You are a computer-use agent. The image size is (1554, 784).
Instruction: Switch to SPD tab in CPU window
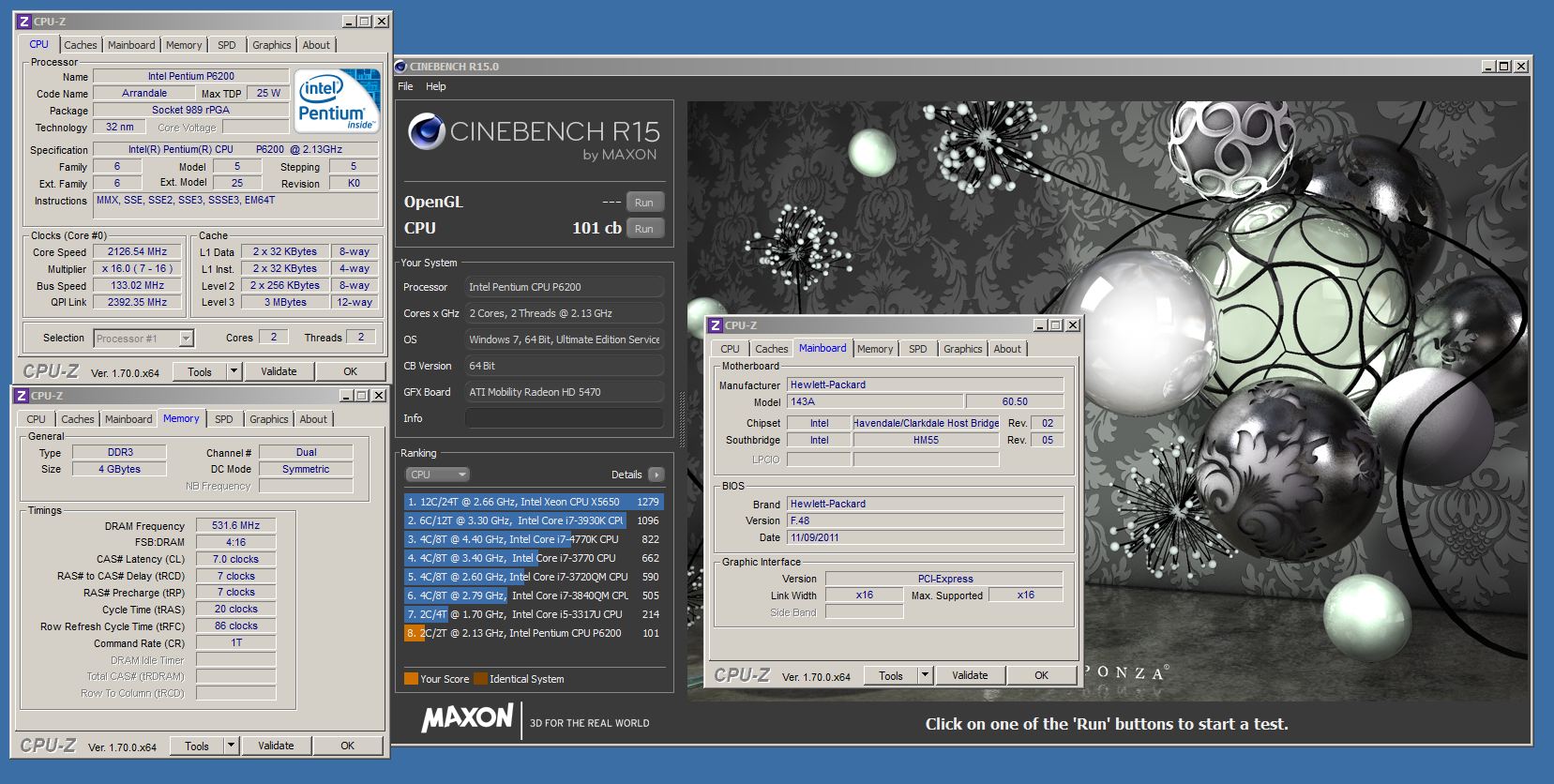[227, 45]
